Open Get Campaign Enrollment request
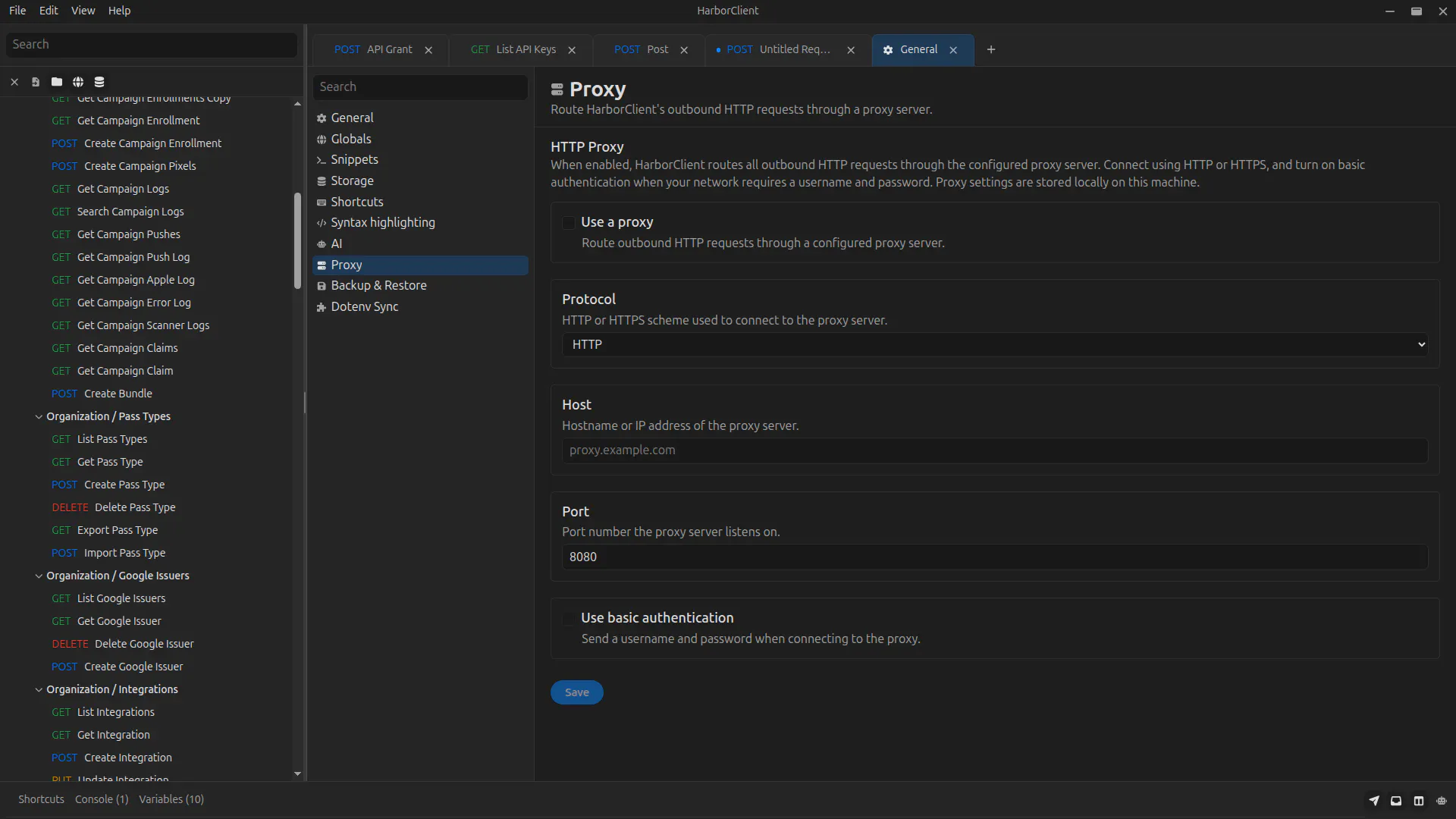This screenshot has height=819, width=1456. click(x=138, y=121)
